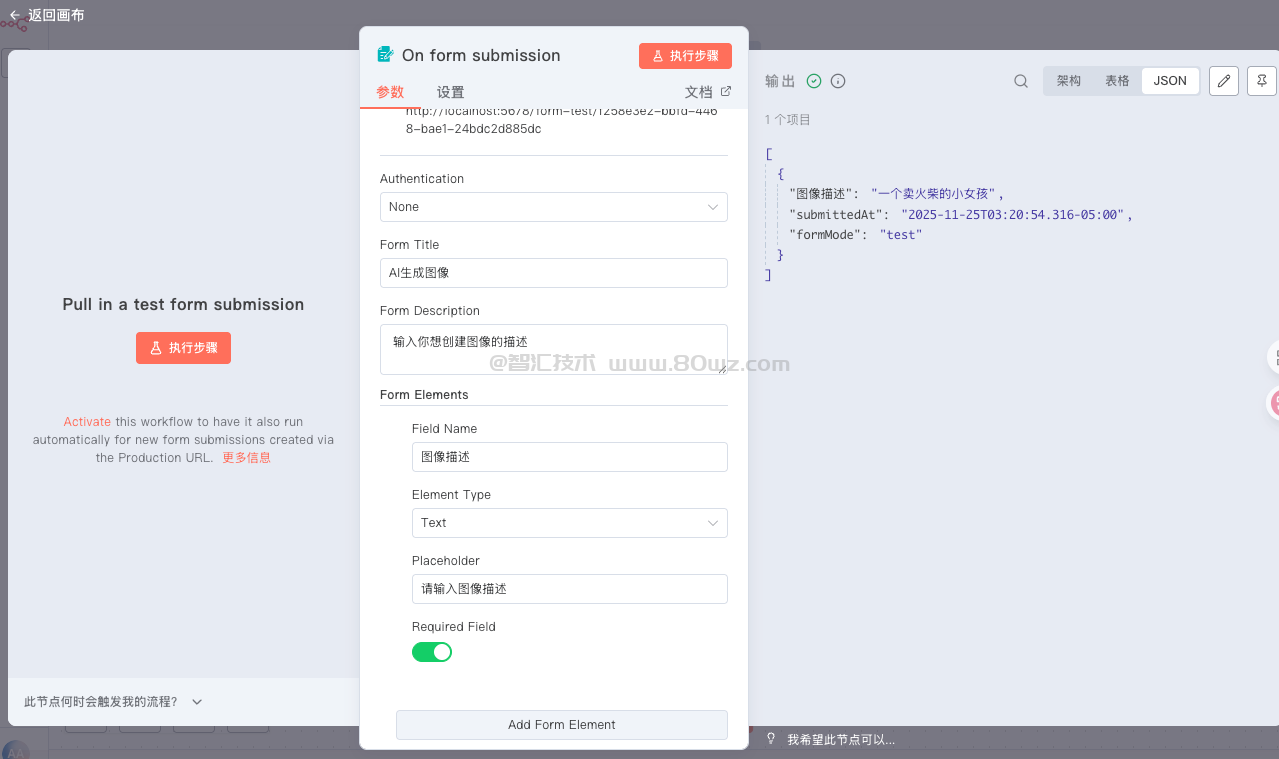
Task: Click Add Form Element button
Action: tap(561, 725)
